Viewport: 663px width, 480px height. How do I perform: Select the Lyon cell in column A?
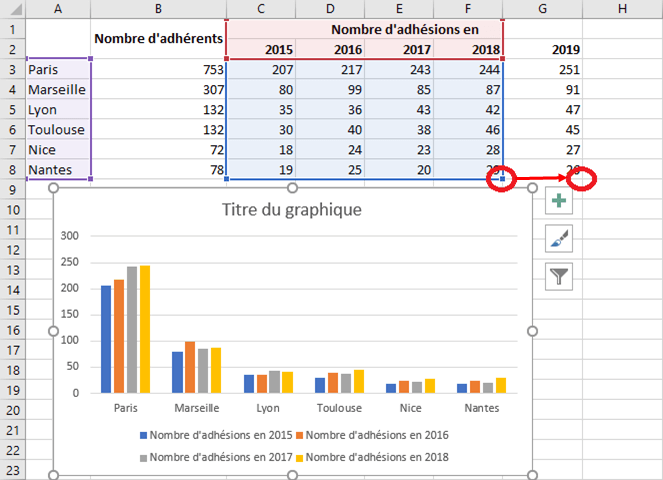[58, 110]
